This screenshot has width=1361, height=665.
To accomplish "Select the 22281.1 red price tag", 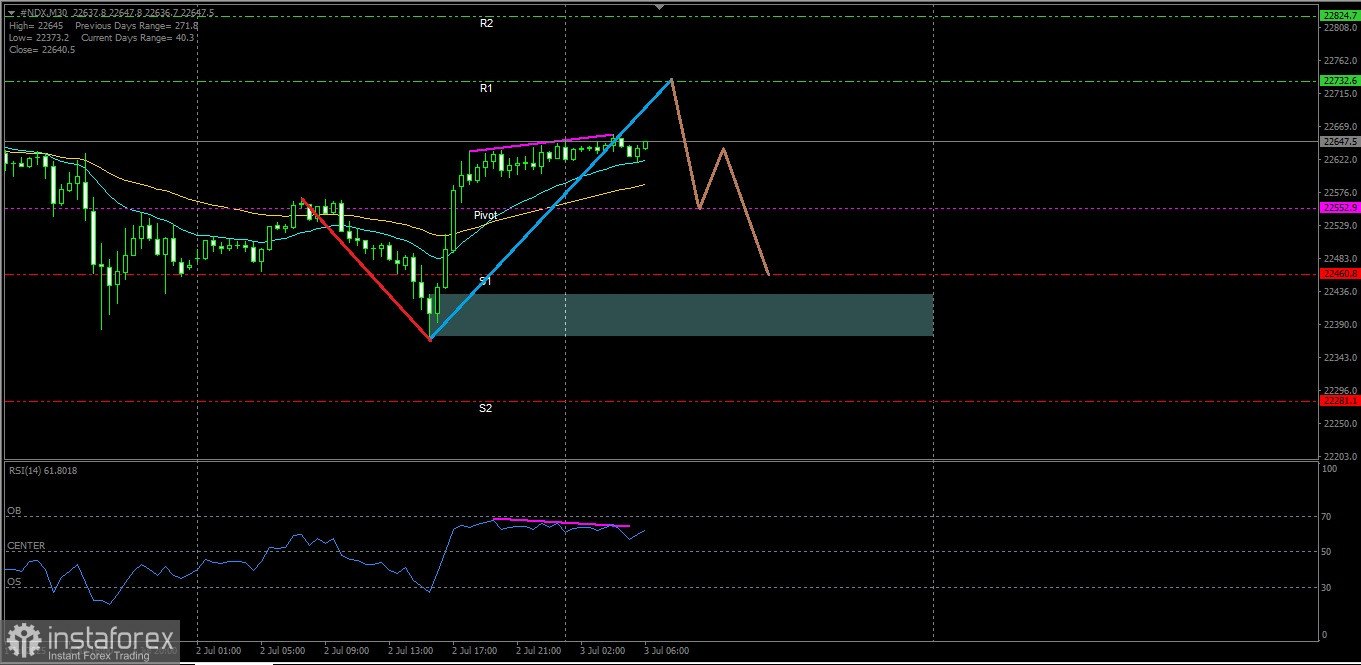I will click(1339, 400).
